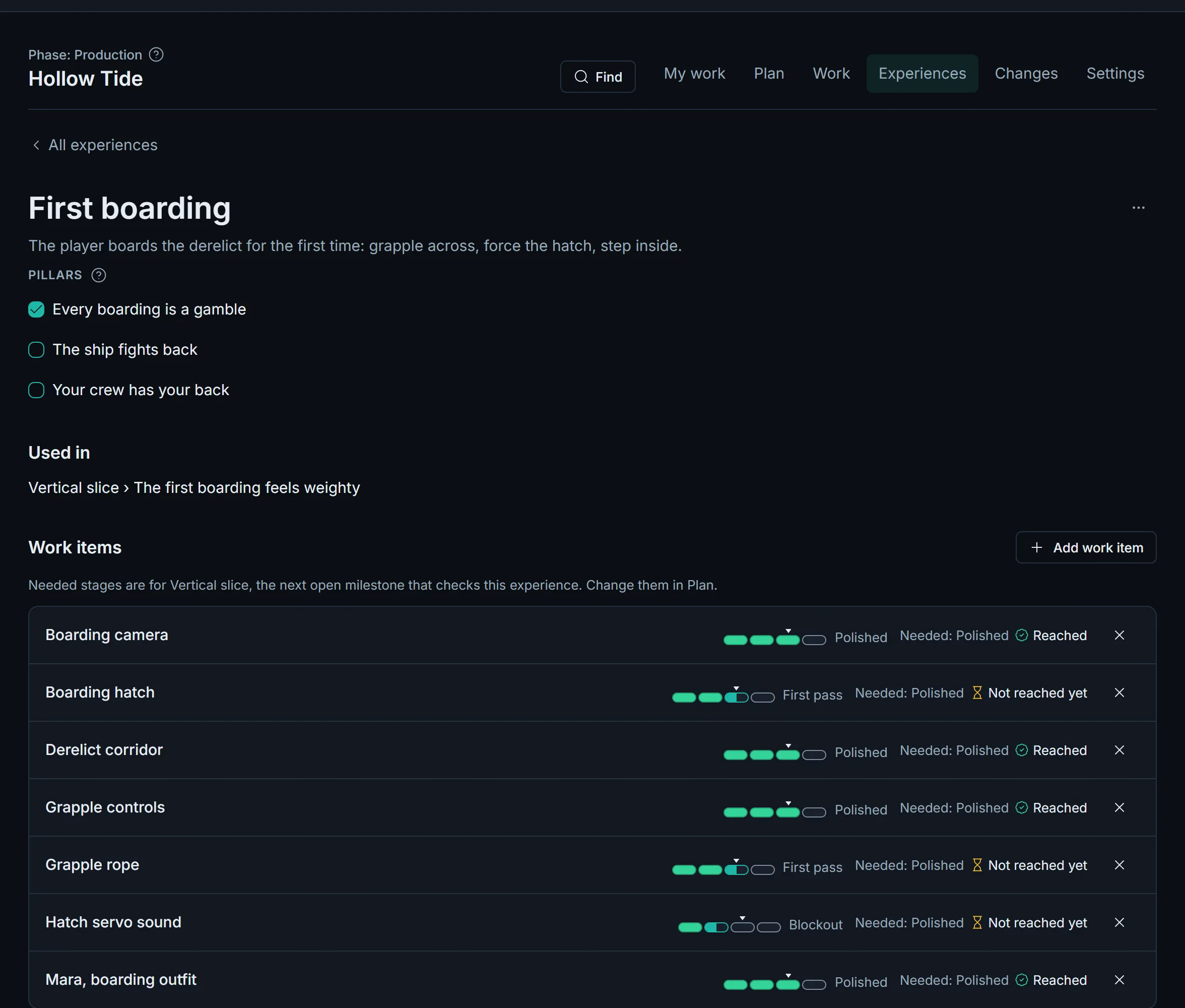The width and height of the screenshot is (1185, 1008).
Task: Click the hourglass icon for Hatch servo sound
Action: tap(977, 922)
